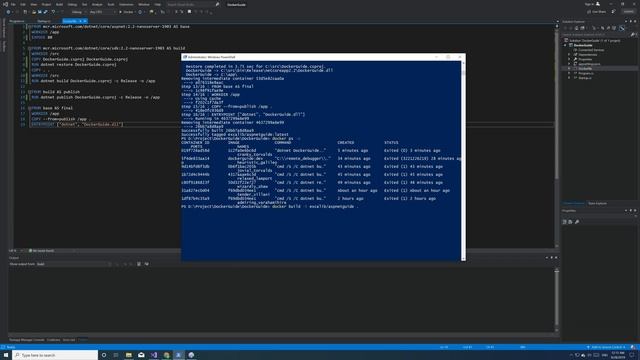Viewport: 640px width, 360px height.
Task: Open Cortana from the taskbar
Action: (104, 355)
